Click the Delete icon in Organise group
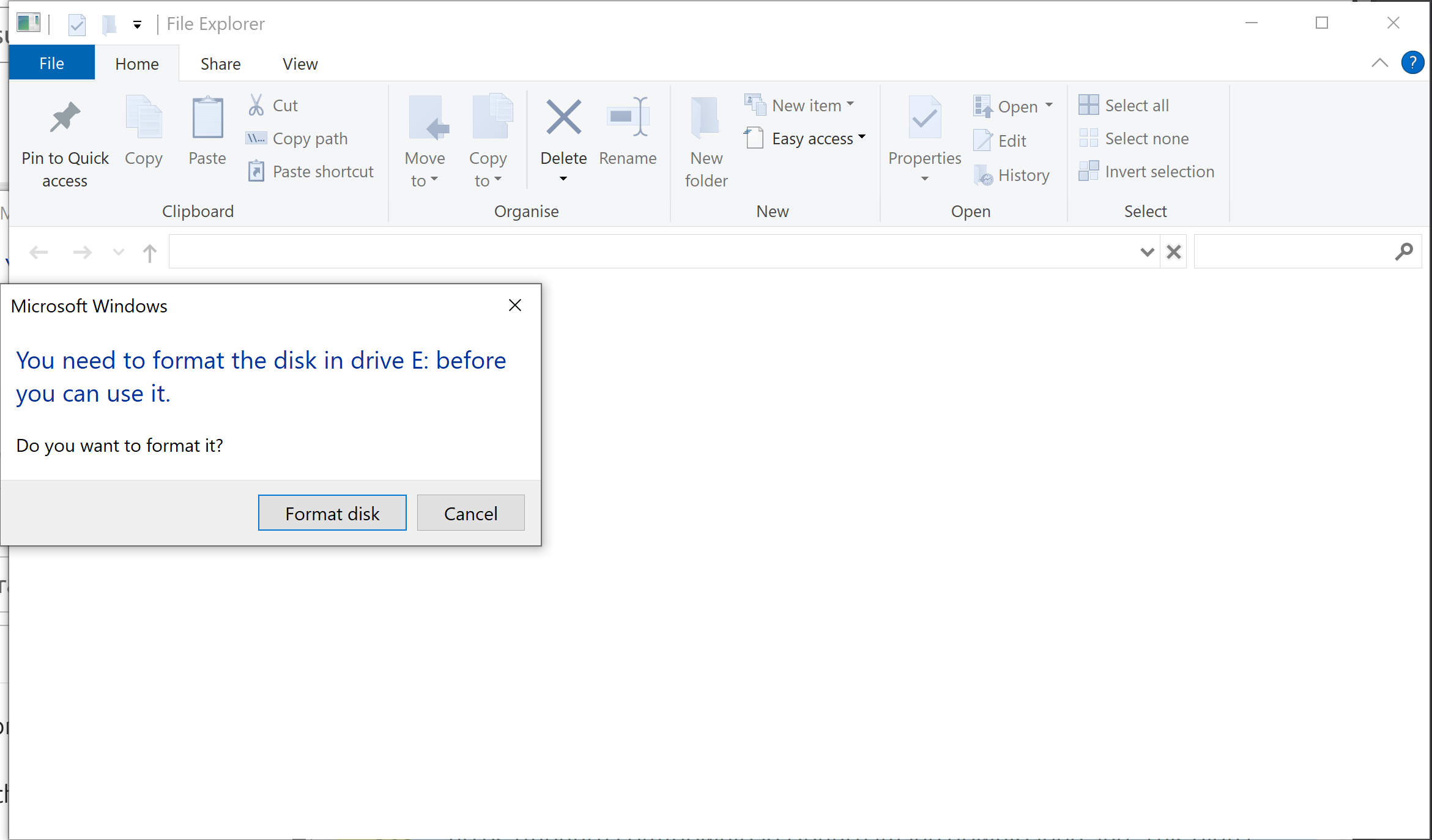 [x=563, y=117]
